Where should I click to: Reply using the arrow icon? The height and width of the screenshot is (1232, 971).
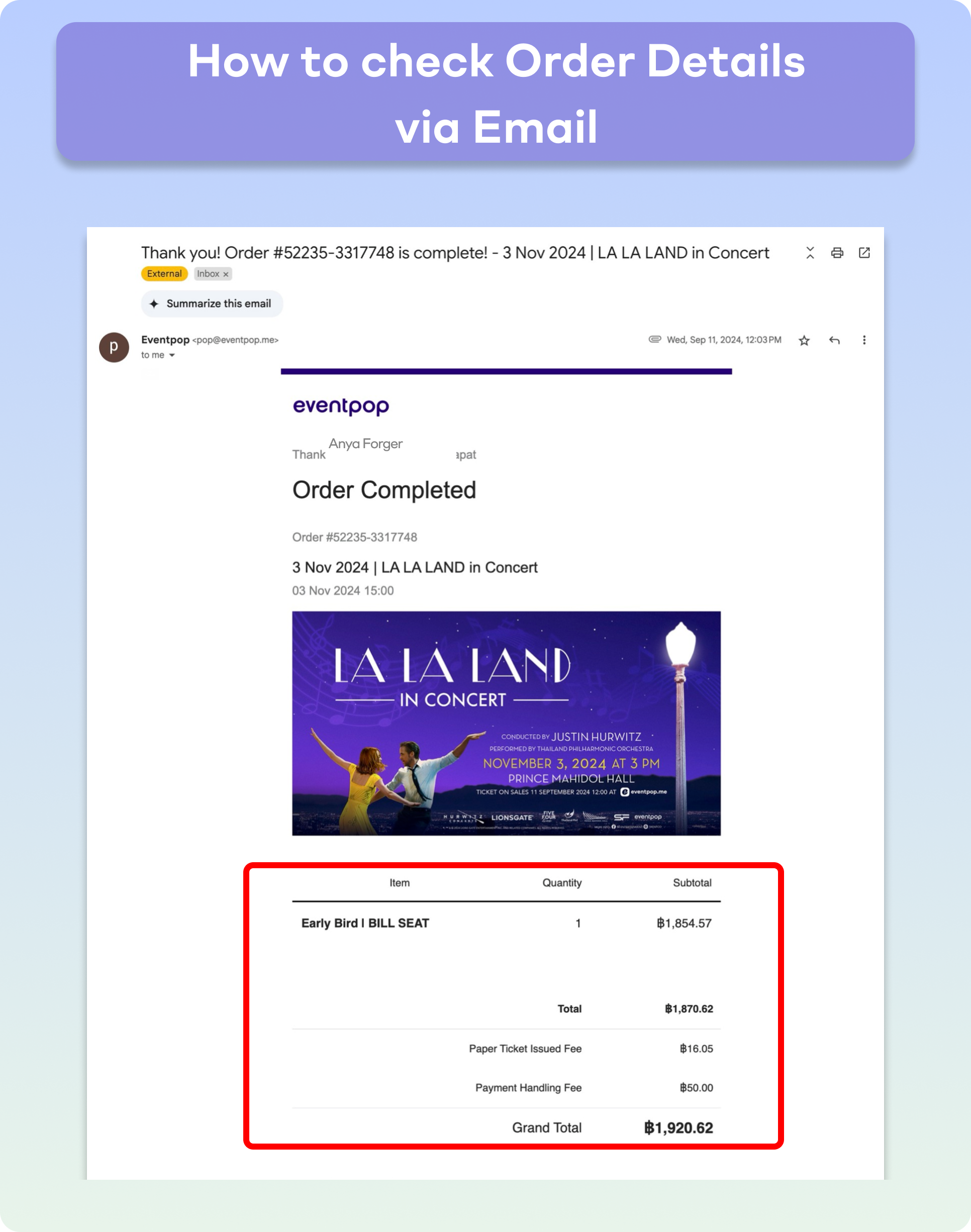point(834,340)
